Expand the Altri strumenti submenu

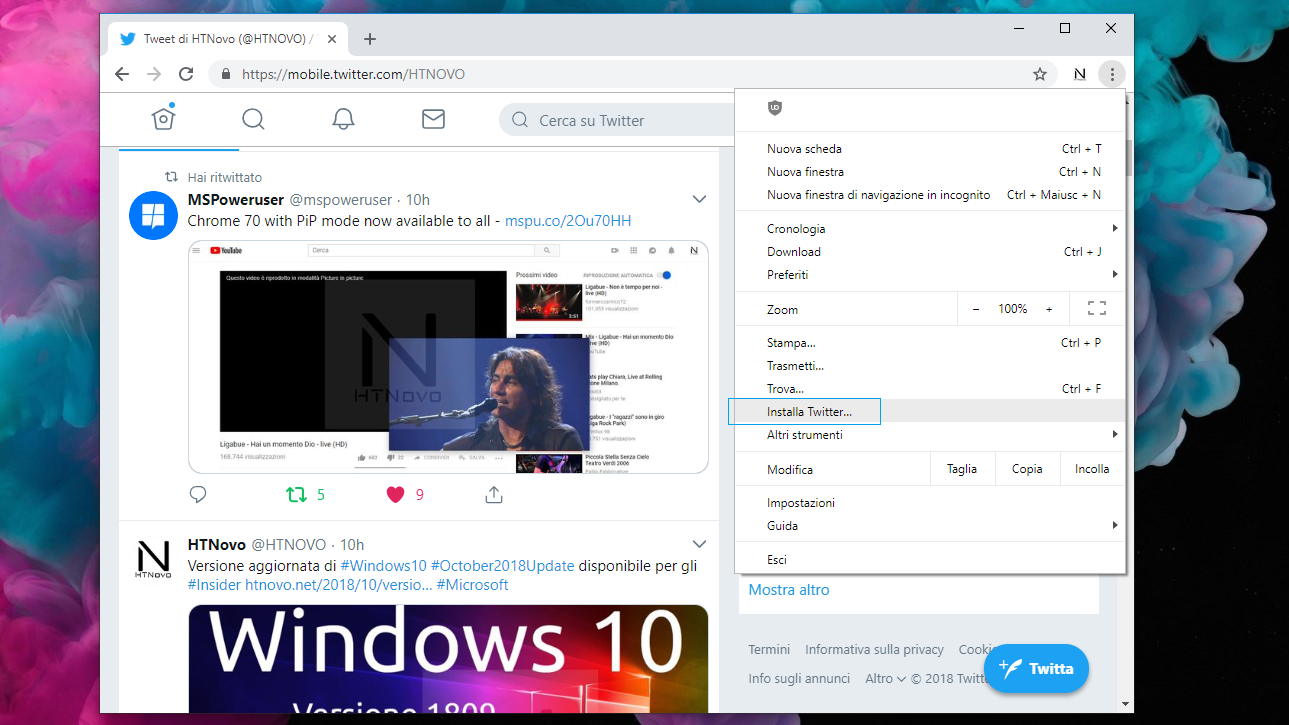(x=805, y=434)
